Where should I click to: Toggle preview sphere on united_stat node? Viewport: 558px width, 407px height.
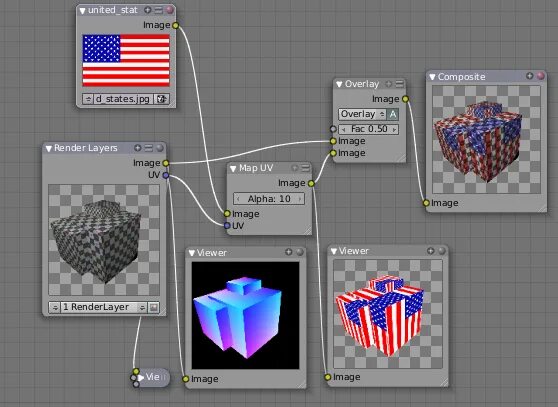(170, 10)
